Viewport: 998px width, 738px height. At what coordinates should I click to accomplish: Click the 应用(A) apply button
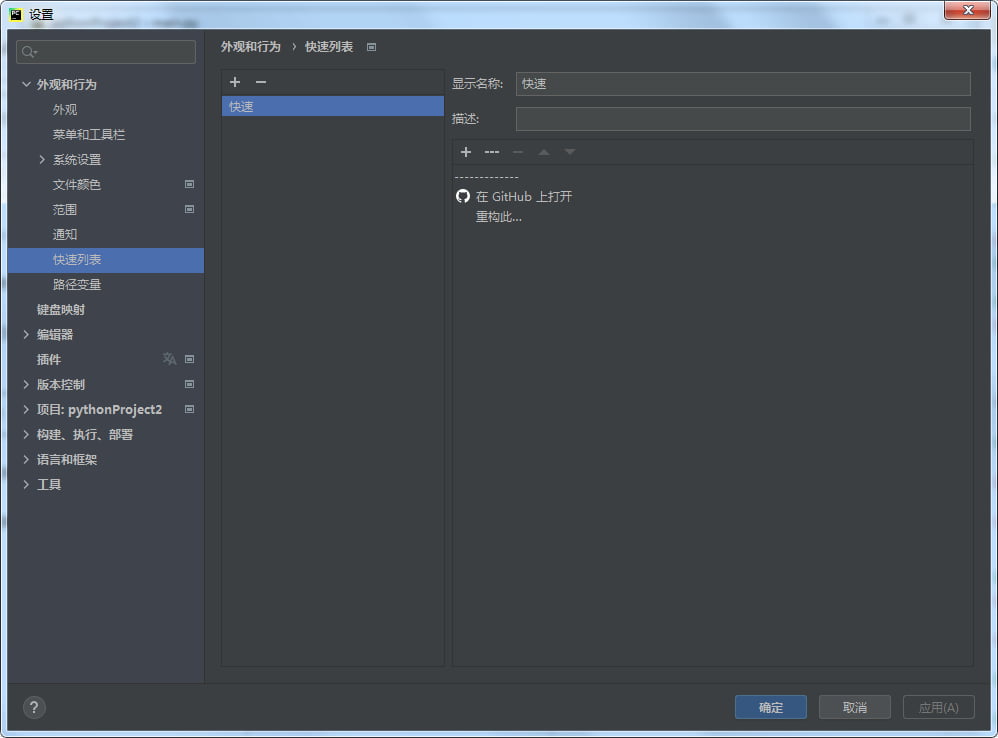(x=939, y=707)
